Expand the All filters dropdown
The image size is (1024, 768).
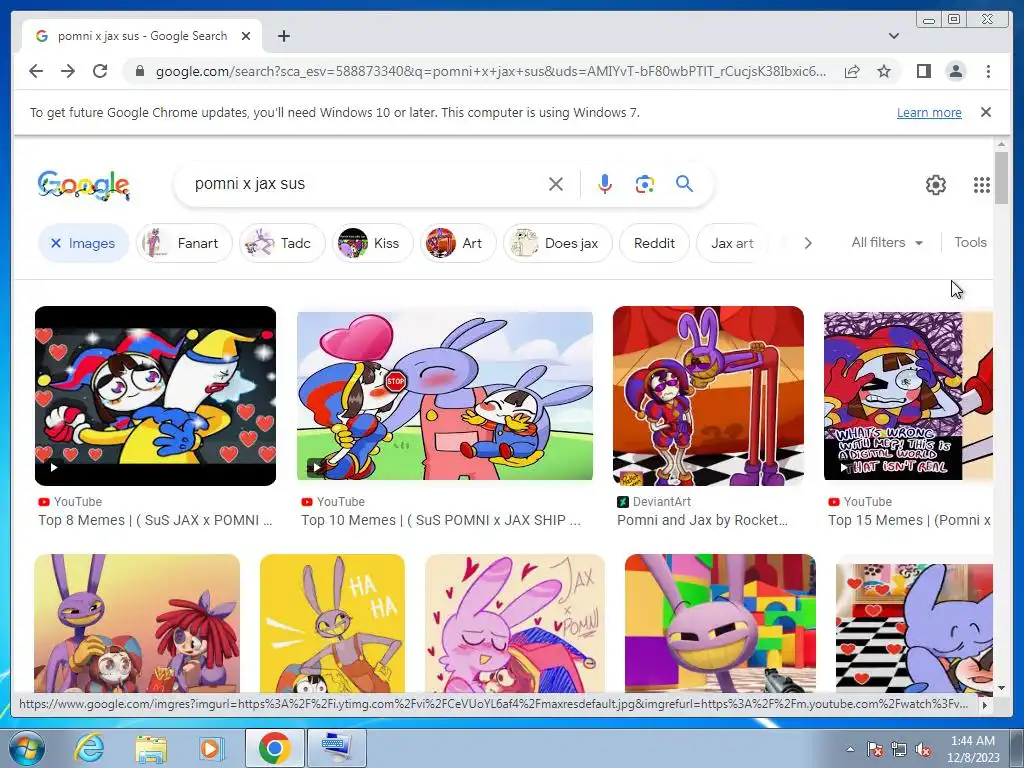[887, 242]
